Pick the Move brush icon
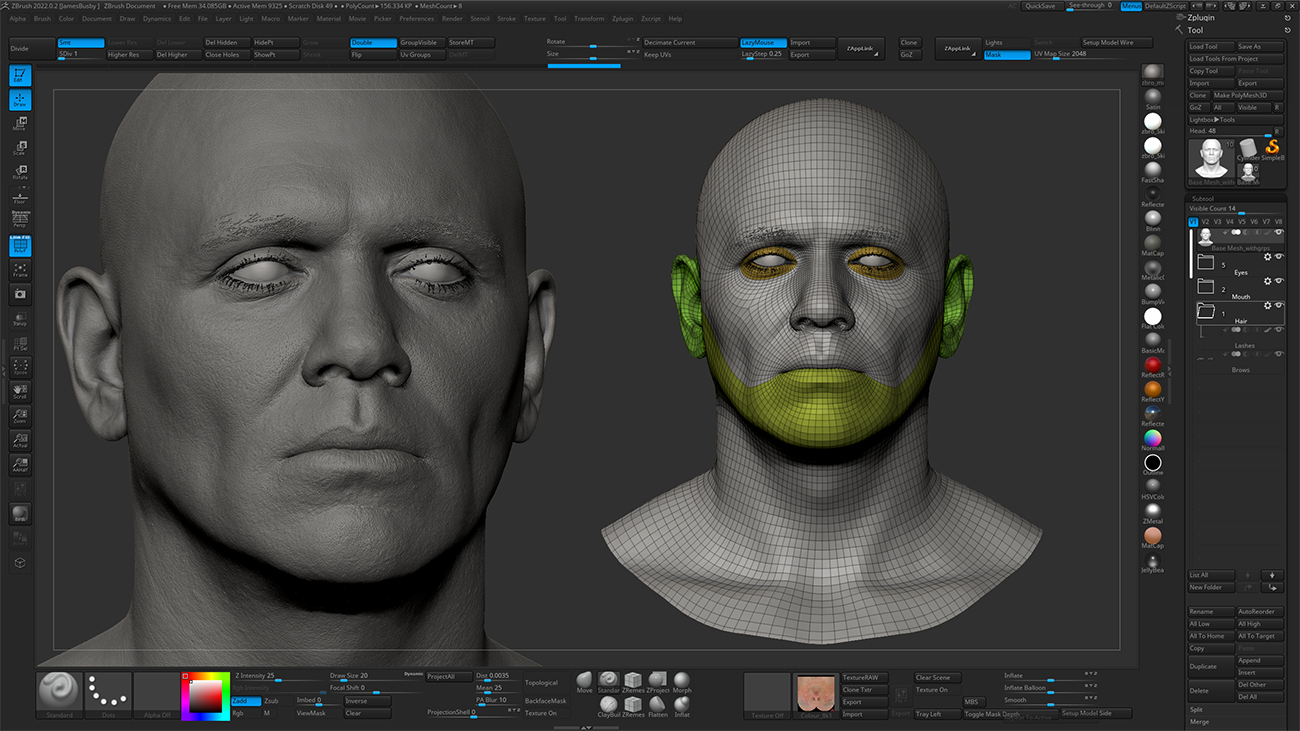This screenshot has width=1300, height=731. click(584, 681)
